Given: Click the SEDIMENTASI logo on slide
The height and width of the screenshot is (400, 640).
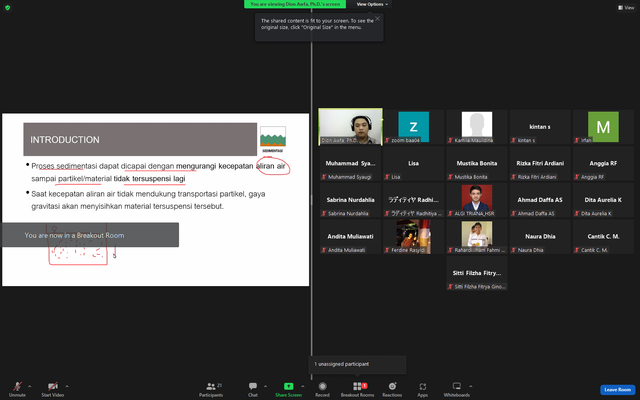Looking at the screenshot, I should coord(273,139).
